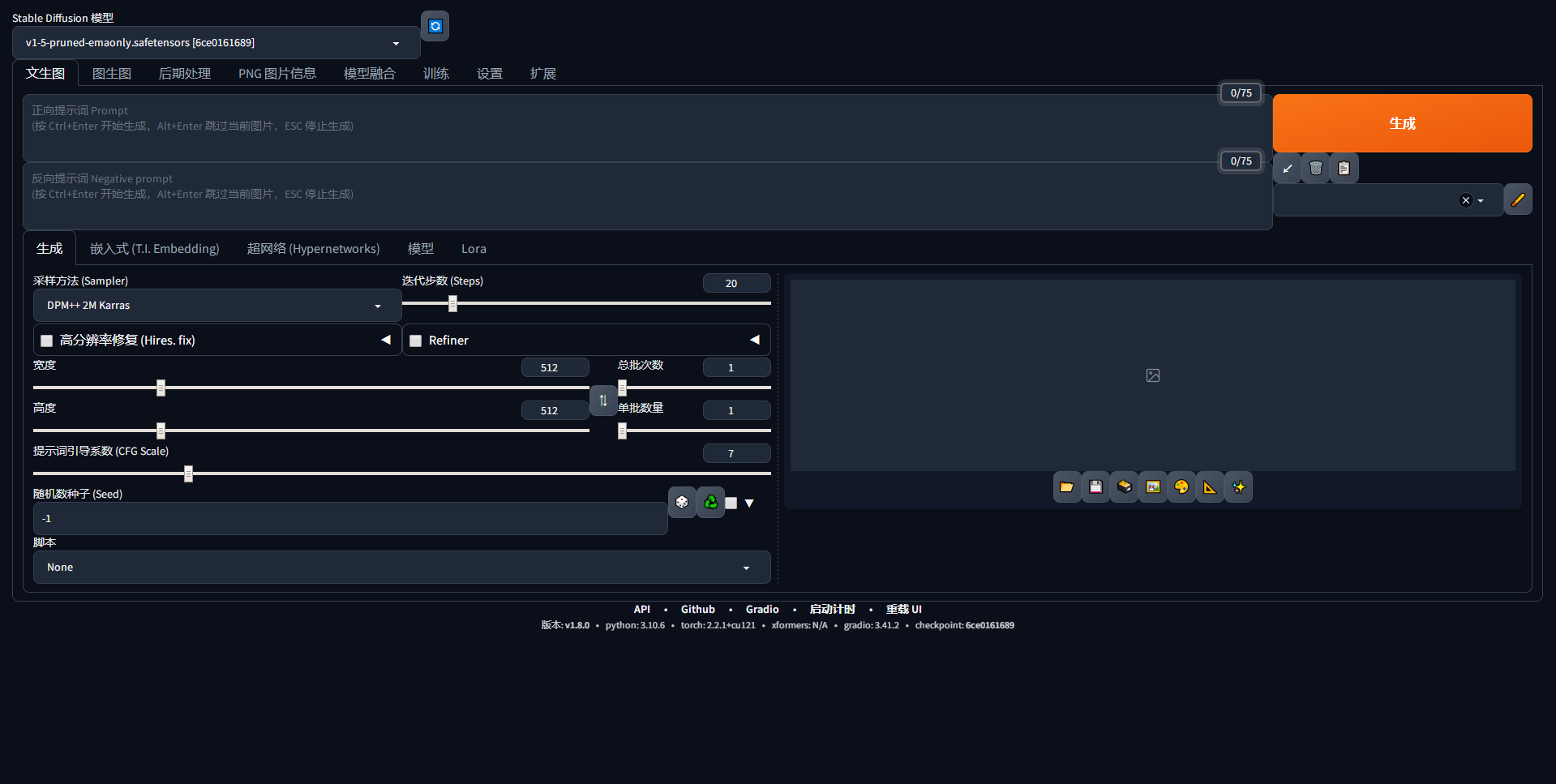
Task: Click the arrow icon to read last generation parameters
Action: [1287, 169]
